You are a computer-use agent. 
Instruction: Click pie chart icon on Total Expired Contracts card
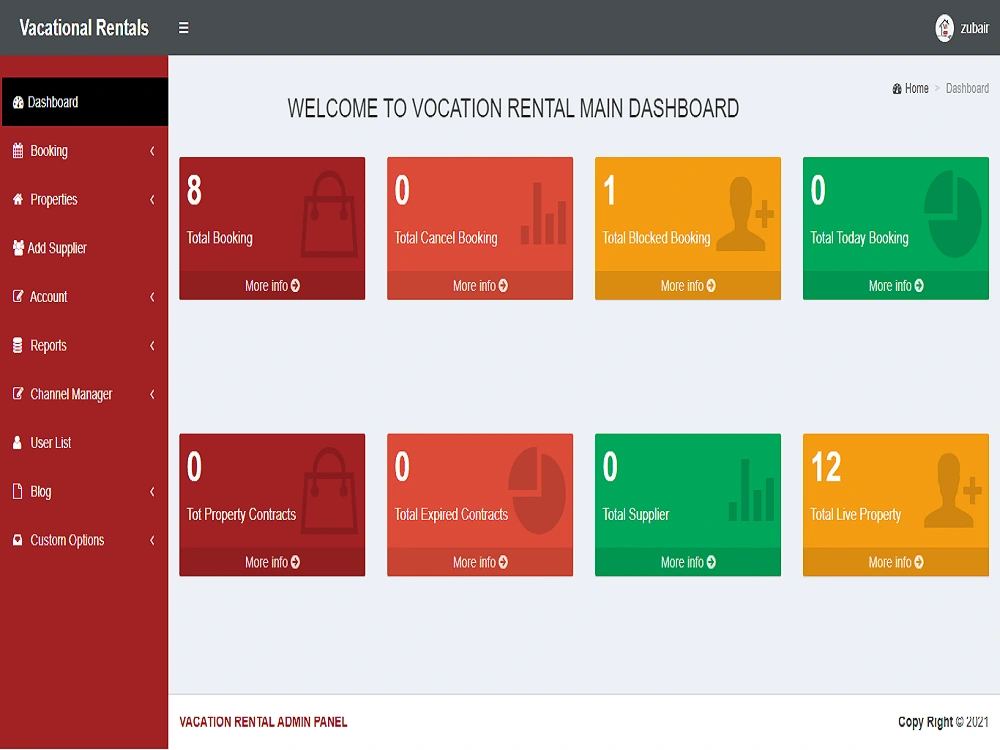tap(537, 490)
